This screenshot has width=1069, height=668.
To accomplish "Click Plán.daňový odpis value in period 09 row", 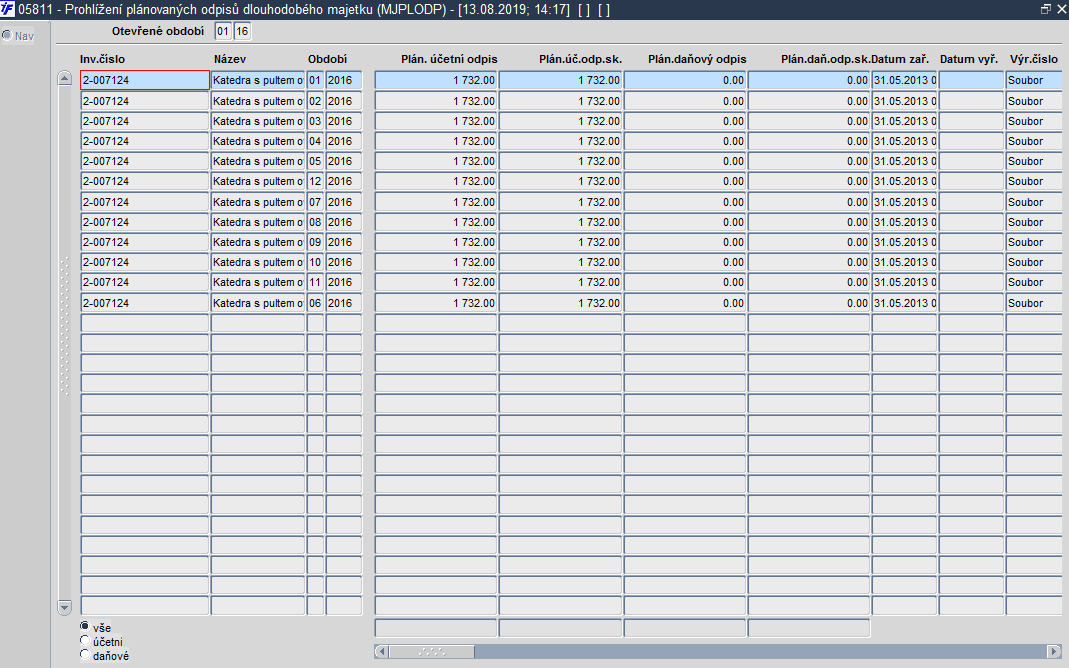I will pos(685,242).
